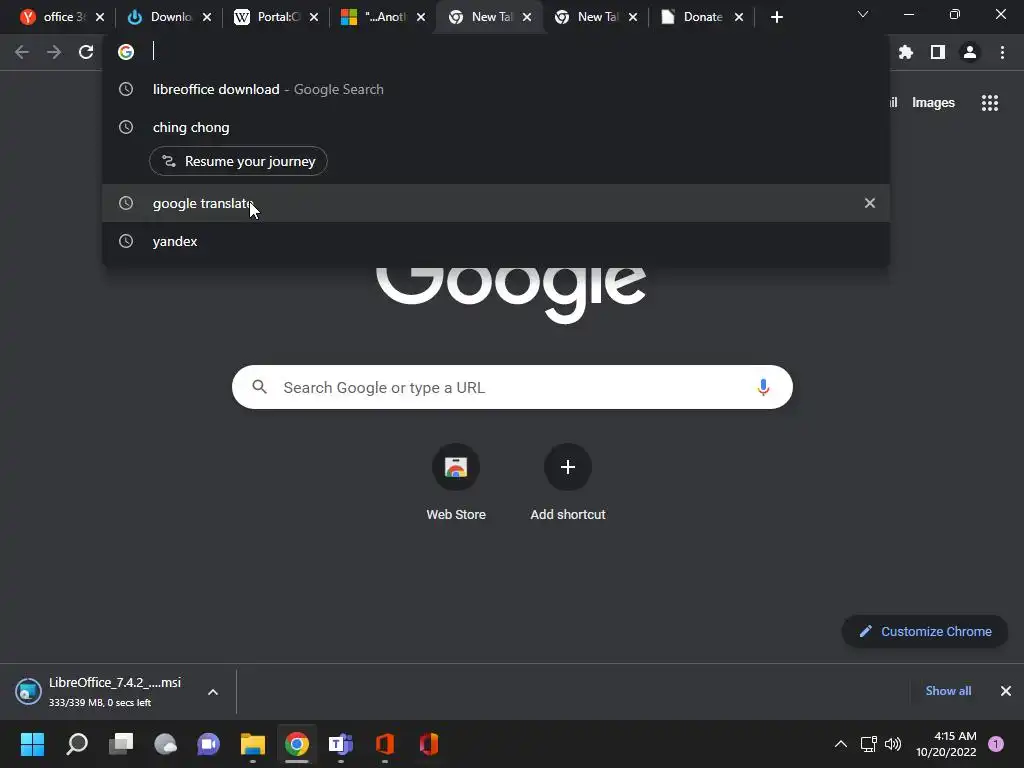Click the back navigation arrow

(22, 52)
